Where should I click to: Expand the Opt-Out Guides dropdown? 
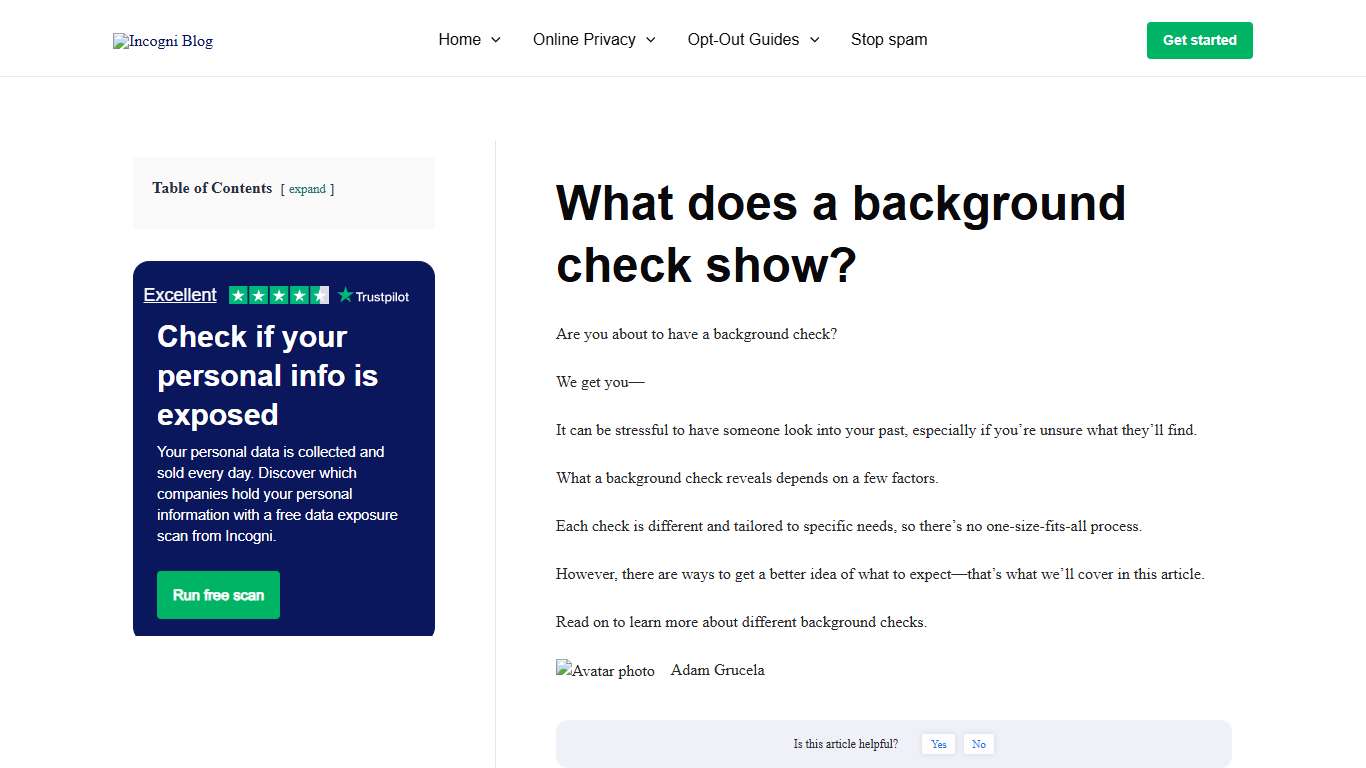tap(753, 39)
